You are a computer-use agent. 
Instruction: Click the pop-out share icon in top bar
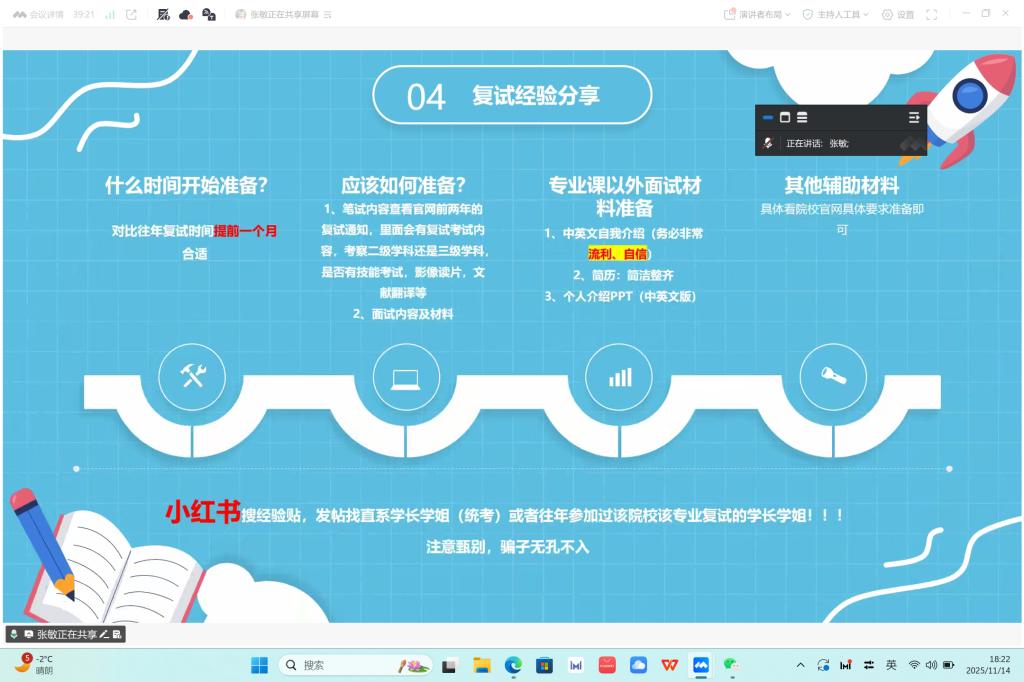pos(131,15)
